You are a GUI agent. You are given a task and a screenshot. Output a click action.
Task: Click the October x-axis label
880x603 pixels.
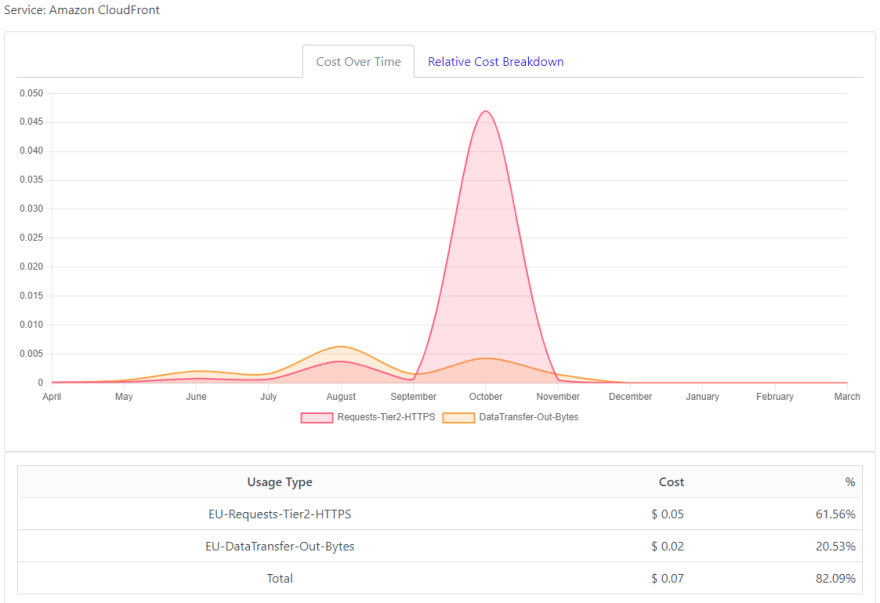pyautogui.click(x=485, y=396)
